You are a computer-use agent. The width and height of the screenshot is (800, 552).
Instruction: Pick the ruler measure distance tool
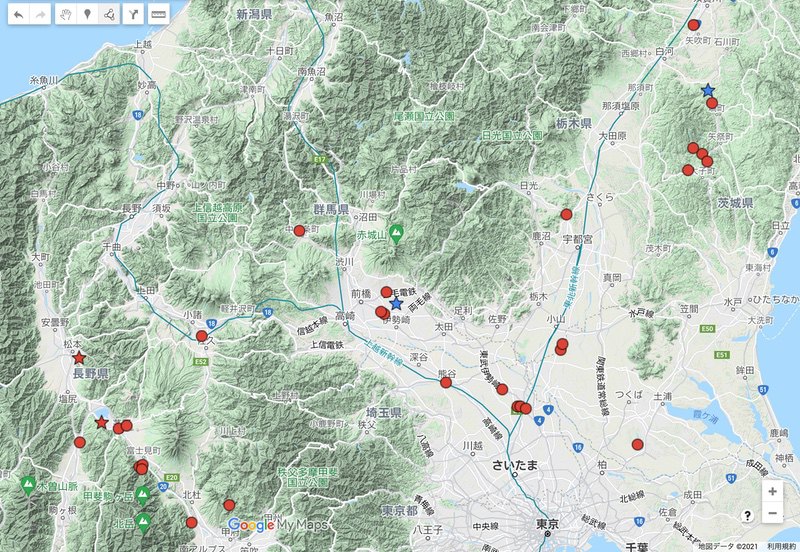(158, 16)
